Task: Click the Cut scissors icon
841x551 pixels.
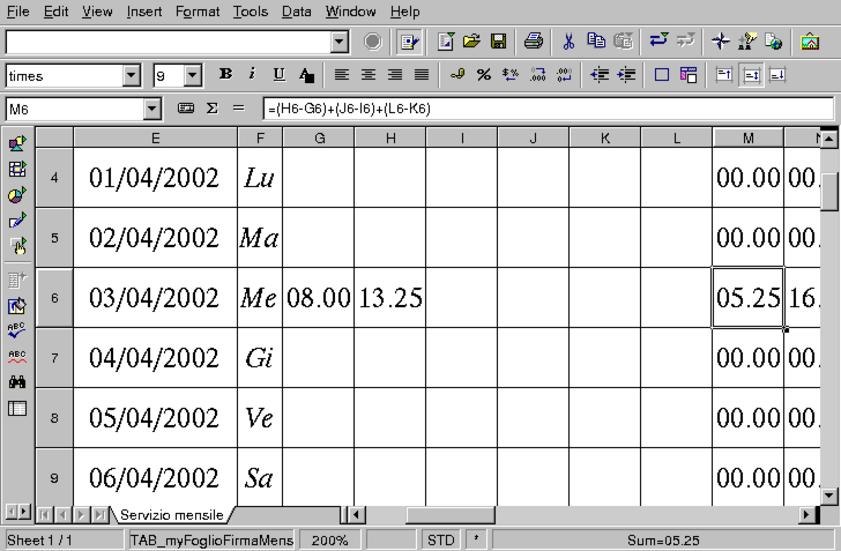Action: click(x=570, y=43)
